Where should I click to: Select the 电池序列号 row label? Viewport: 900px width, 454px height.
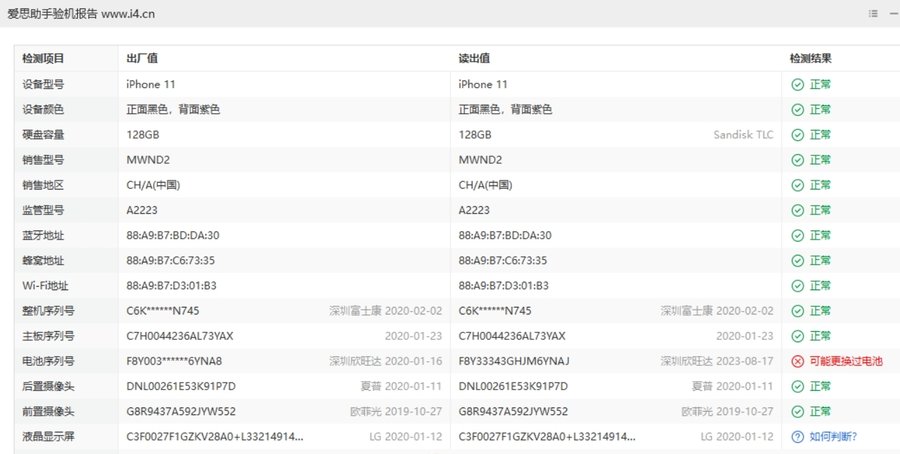point(48,361)
